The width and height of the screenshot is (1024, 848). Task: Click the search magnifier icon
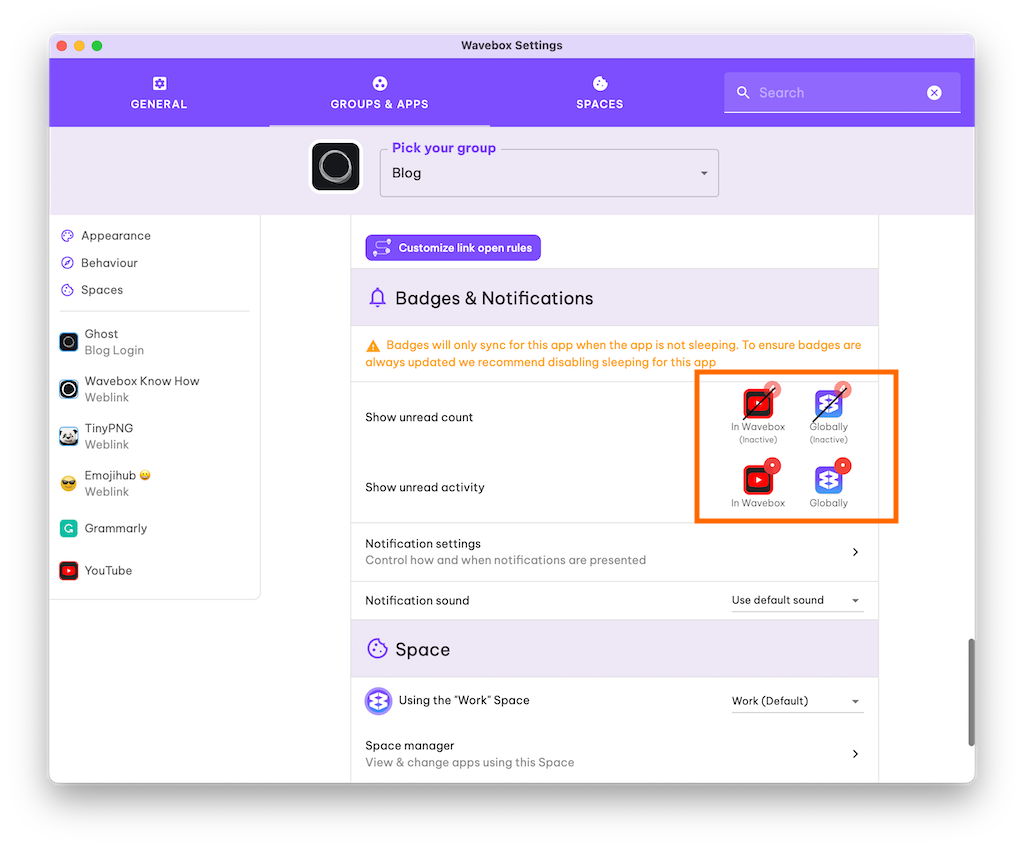pyautogui.click(x=743, y=93)
